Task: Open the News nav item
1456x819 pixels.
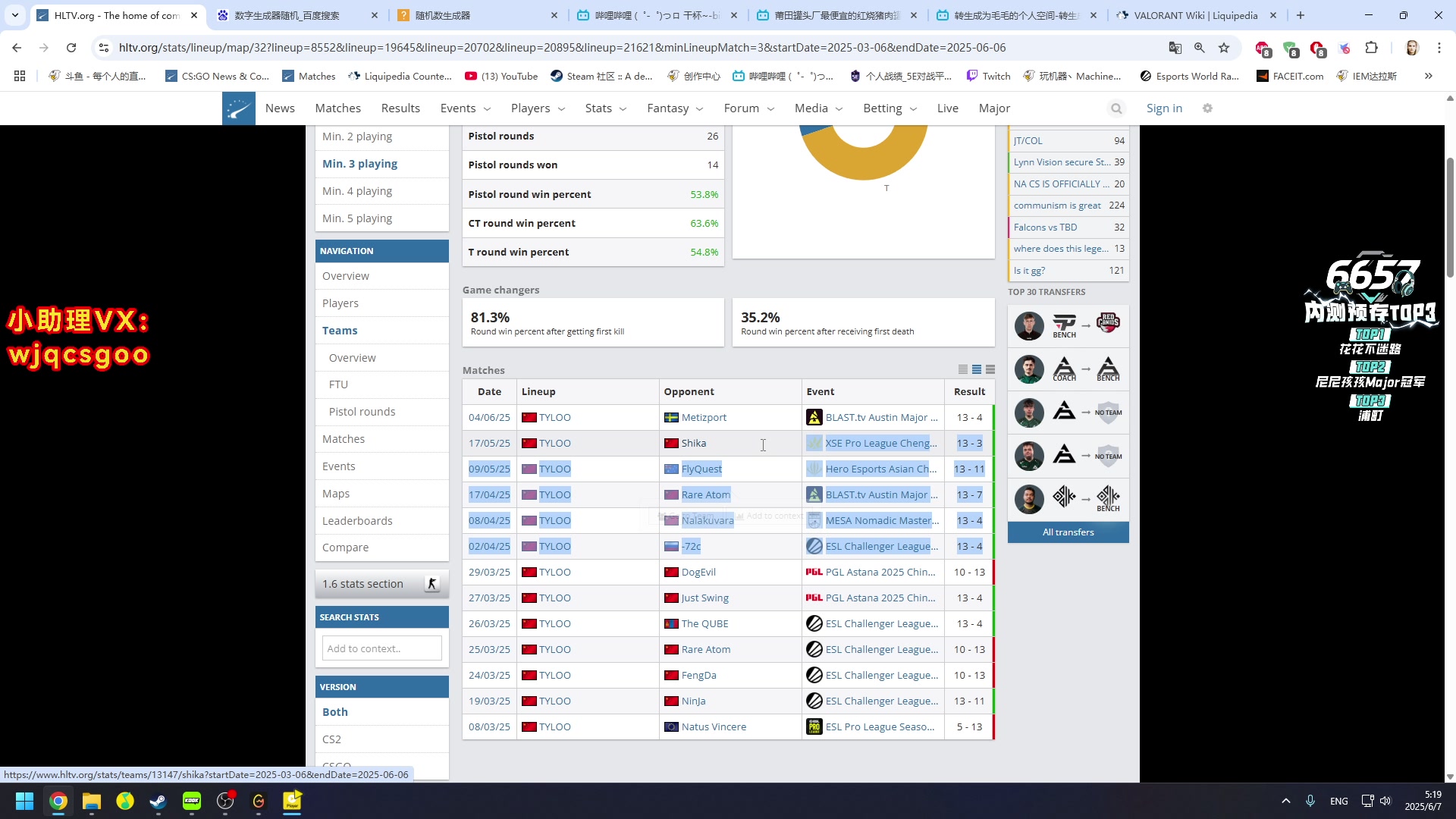Action: (280, 108)
